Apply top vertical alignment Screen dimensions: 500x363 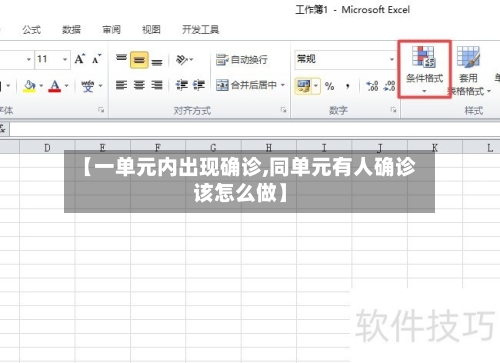(x=121, y=59)
